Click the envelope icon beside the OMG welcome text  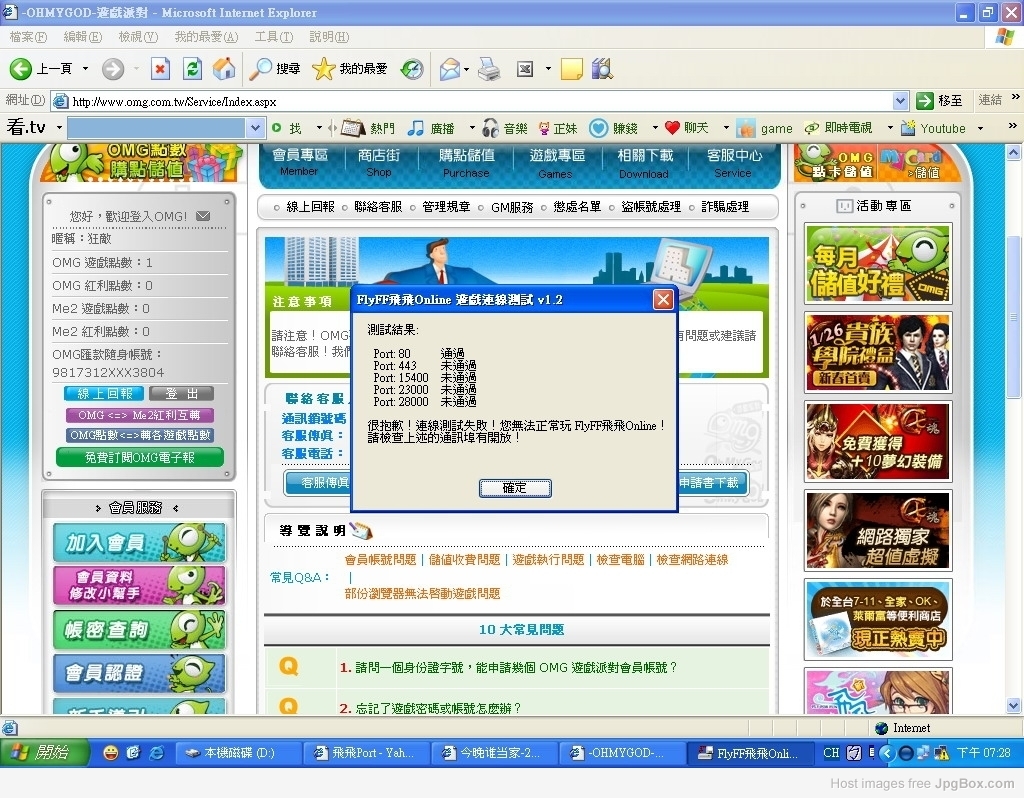click(x=203, y=216)
